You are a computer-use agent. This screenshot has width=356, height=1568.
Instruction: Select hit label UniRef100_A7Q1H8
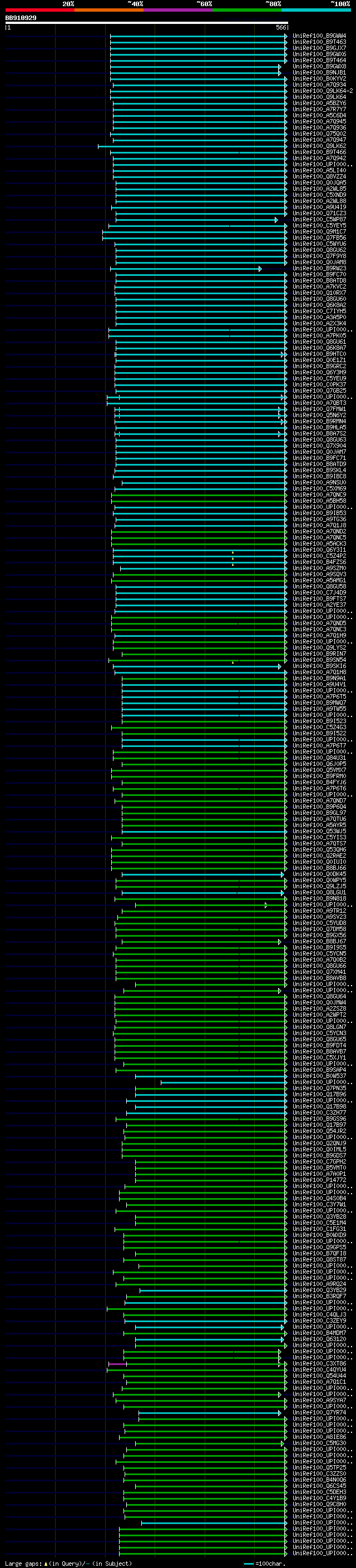click(319, 672)
